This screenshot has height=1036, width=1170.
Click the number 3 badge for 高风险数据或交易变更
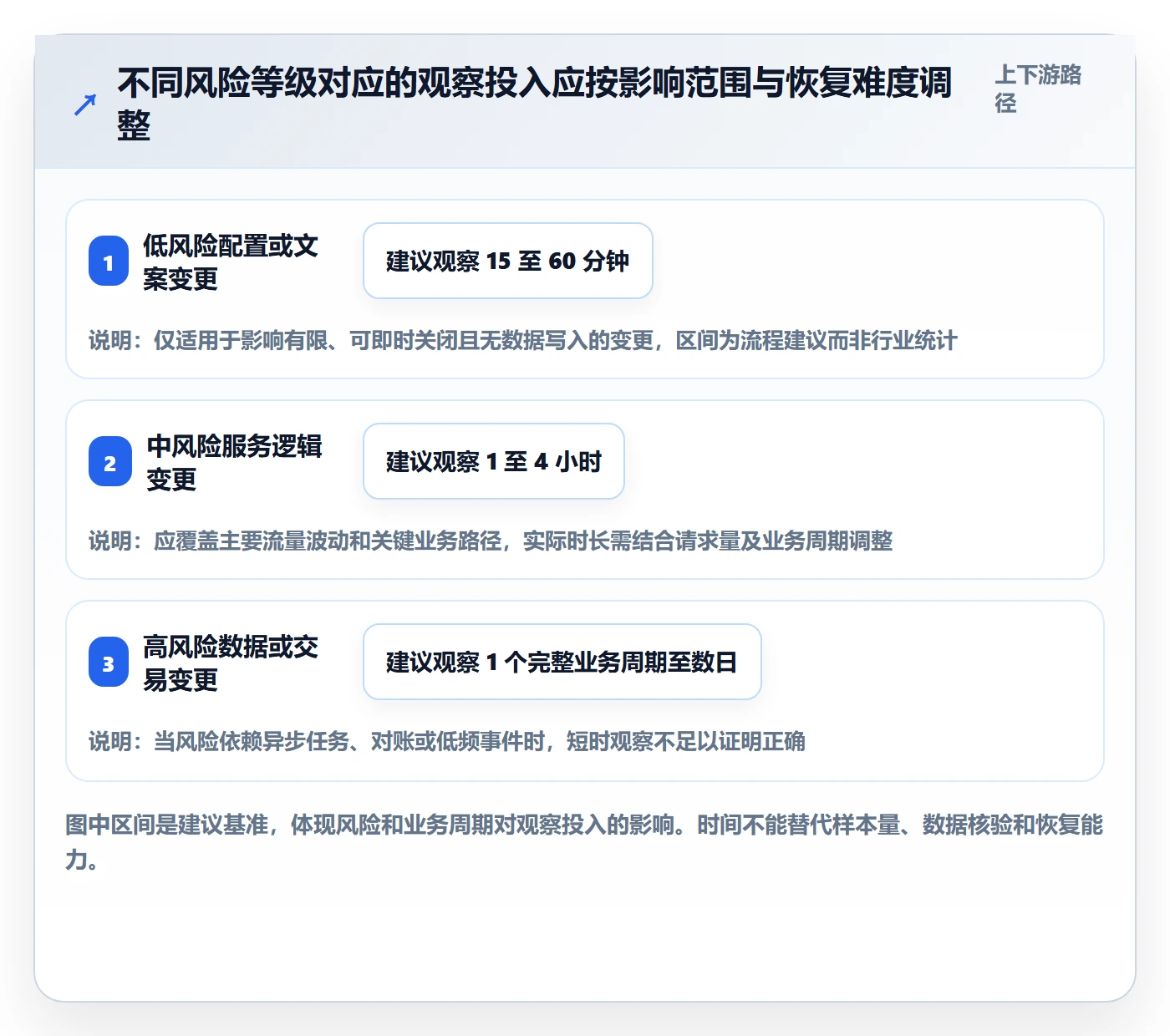[109, 663]
